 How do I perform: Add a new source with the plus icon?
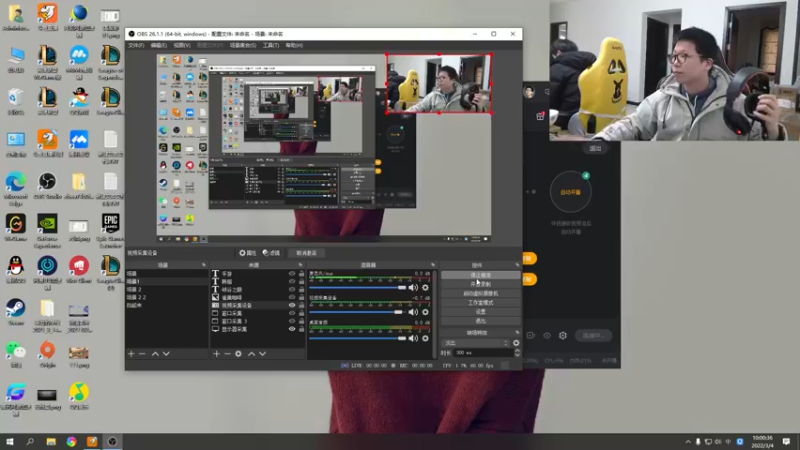click(216, 354)
